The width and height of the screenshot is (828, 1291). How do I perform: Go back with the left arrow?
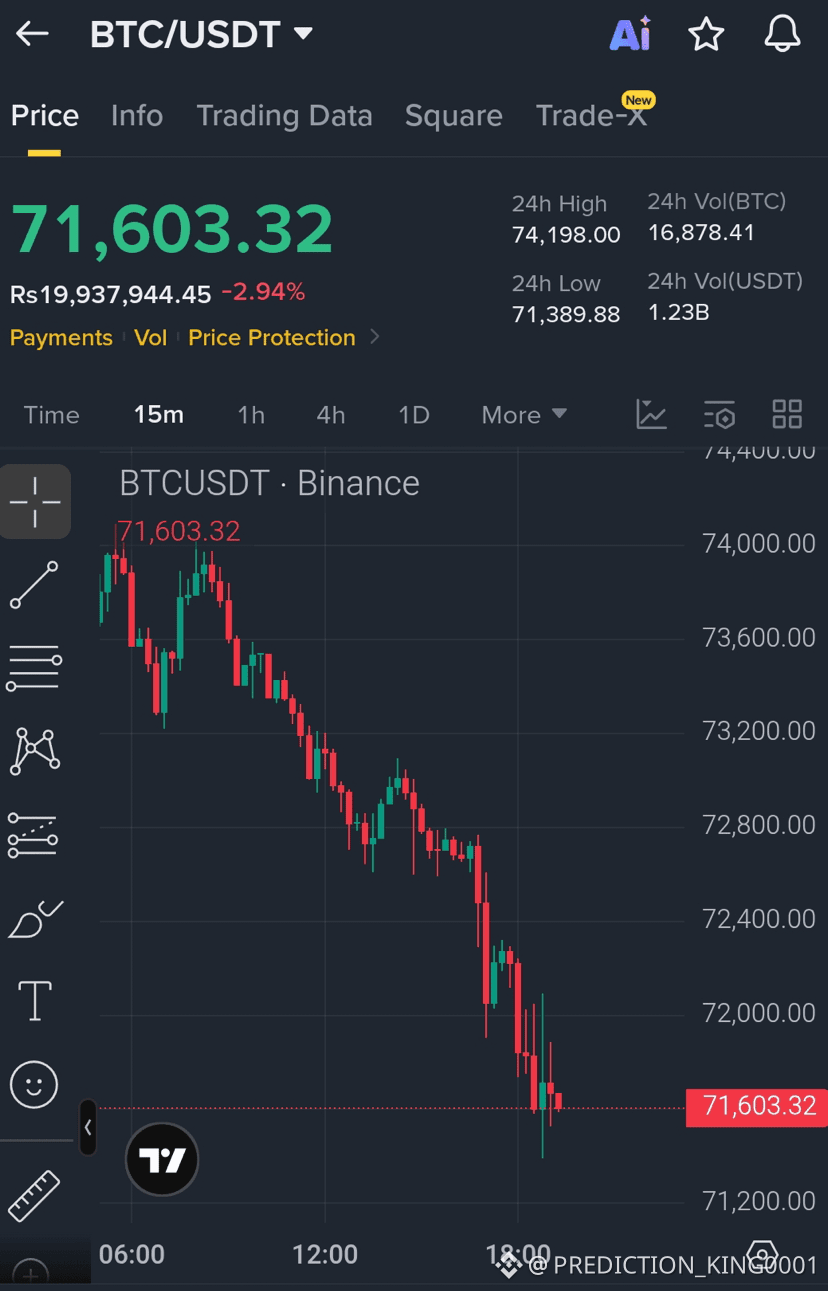(32, 34)
